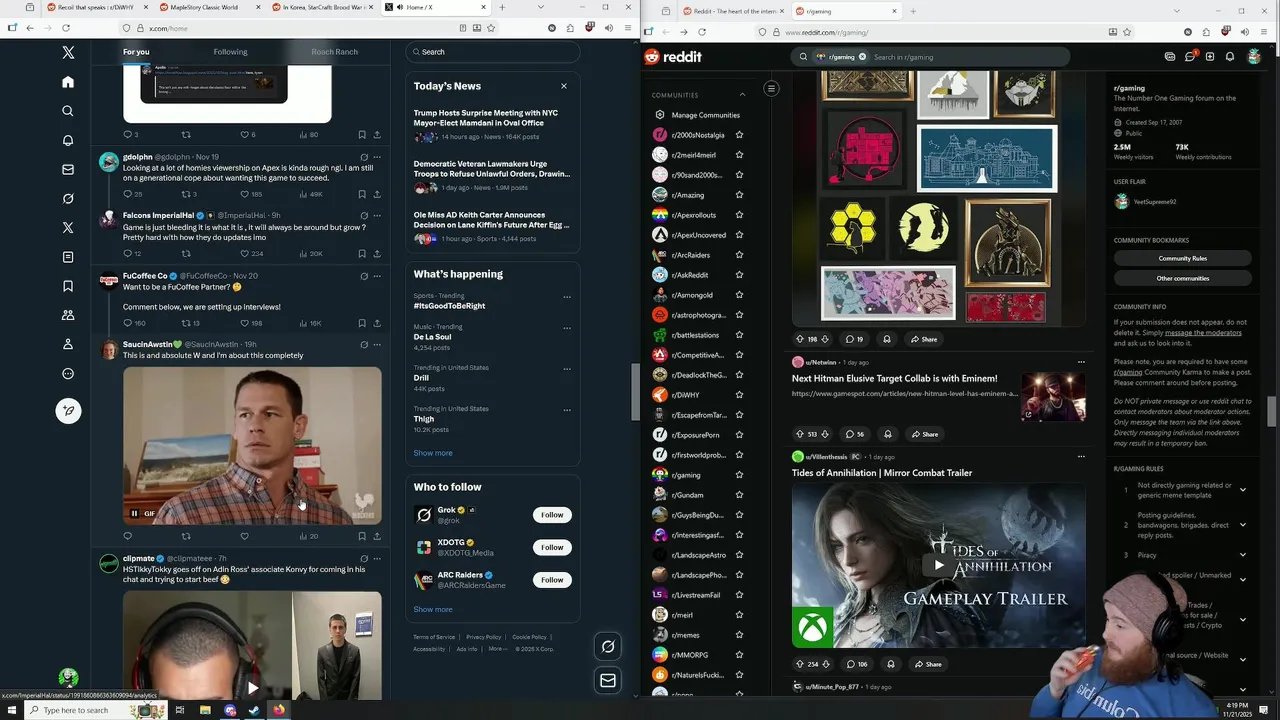Bookmark the FuCoffee Co post
This screenshot has width=1280, height=720.
click(x=362, y=323)
